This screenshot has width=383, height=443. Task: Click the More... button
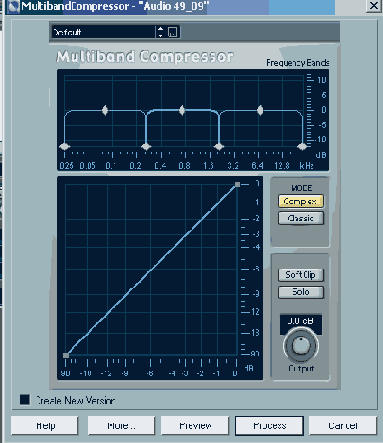(x=121, y=426)
